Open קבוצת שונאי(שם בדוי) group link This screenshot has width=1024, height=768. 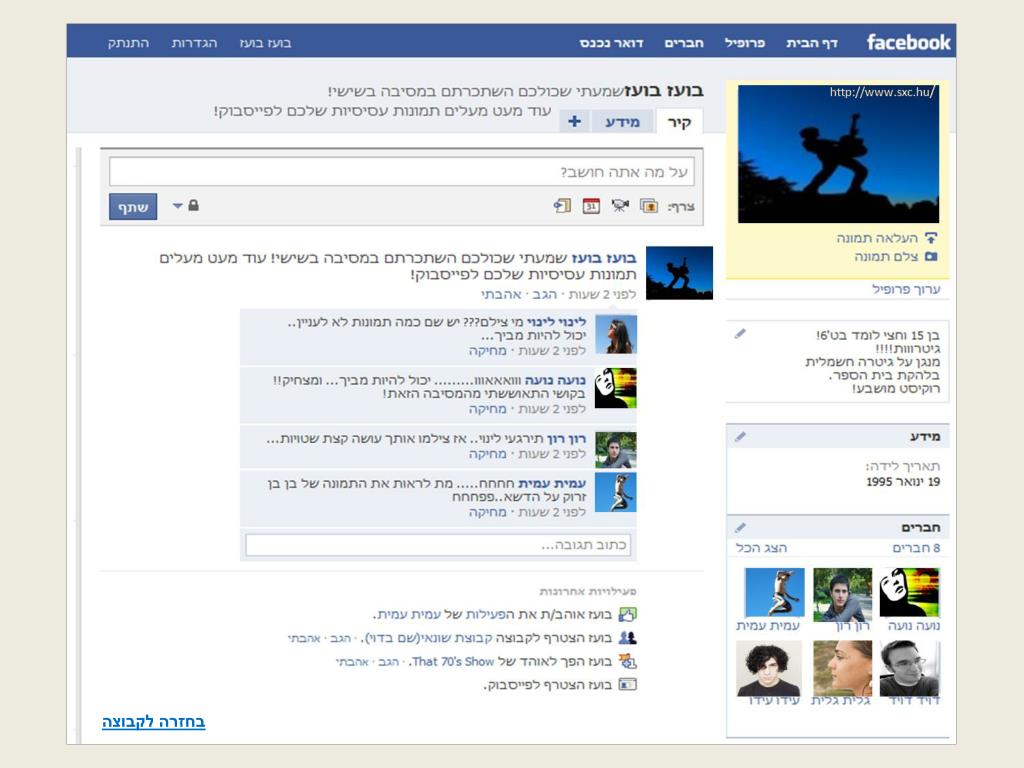428,638
